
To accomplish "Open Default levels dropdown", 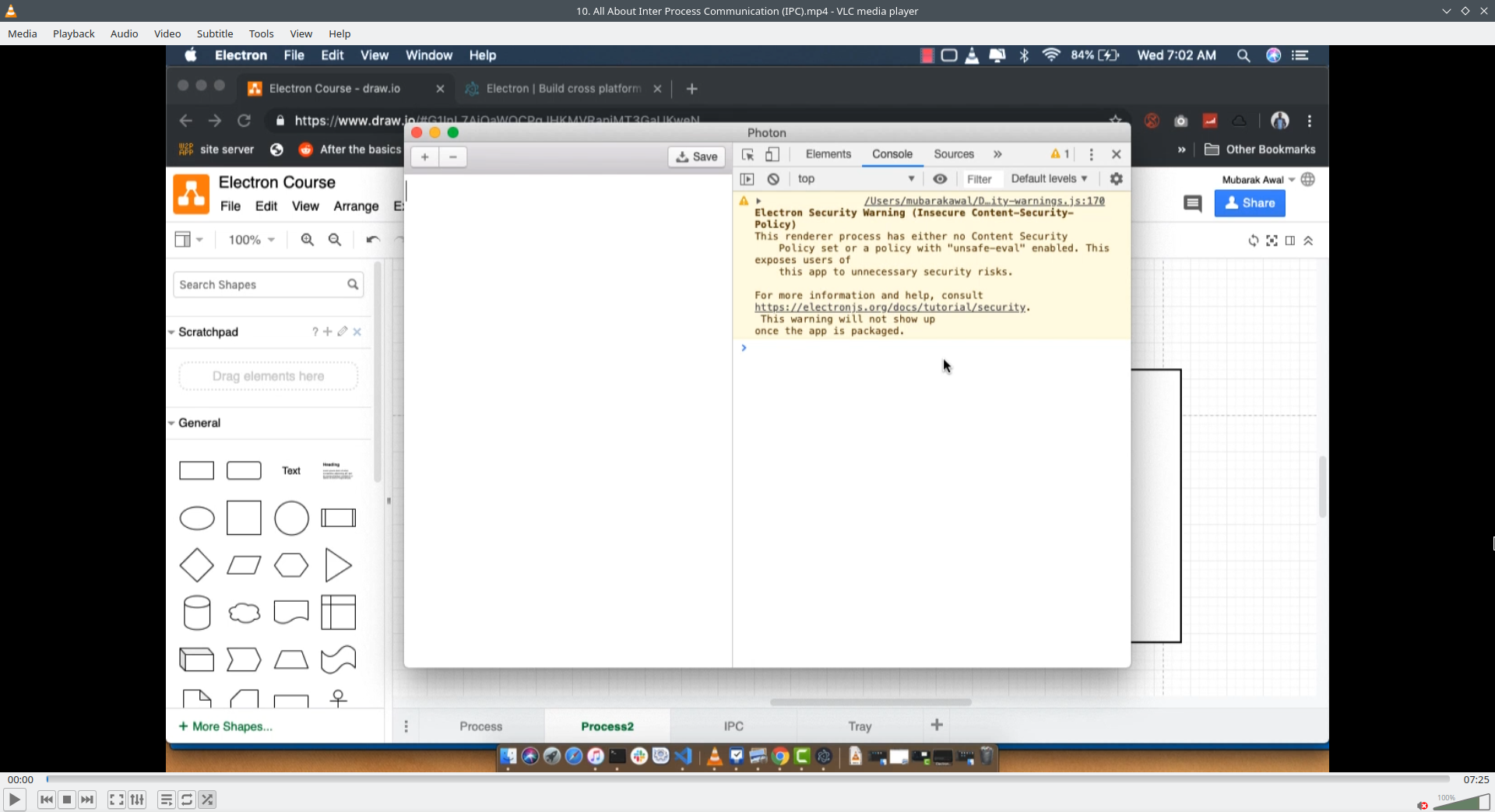I will [x=1050, y=179].
